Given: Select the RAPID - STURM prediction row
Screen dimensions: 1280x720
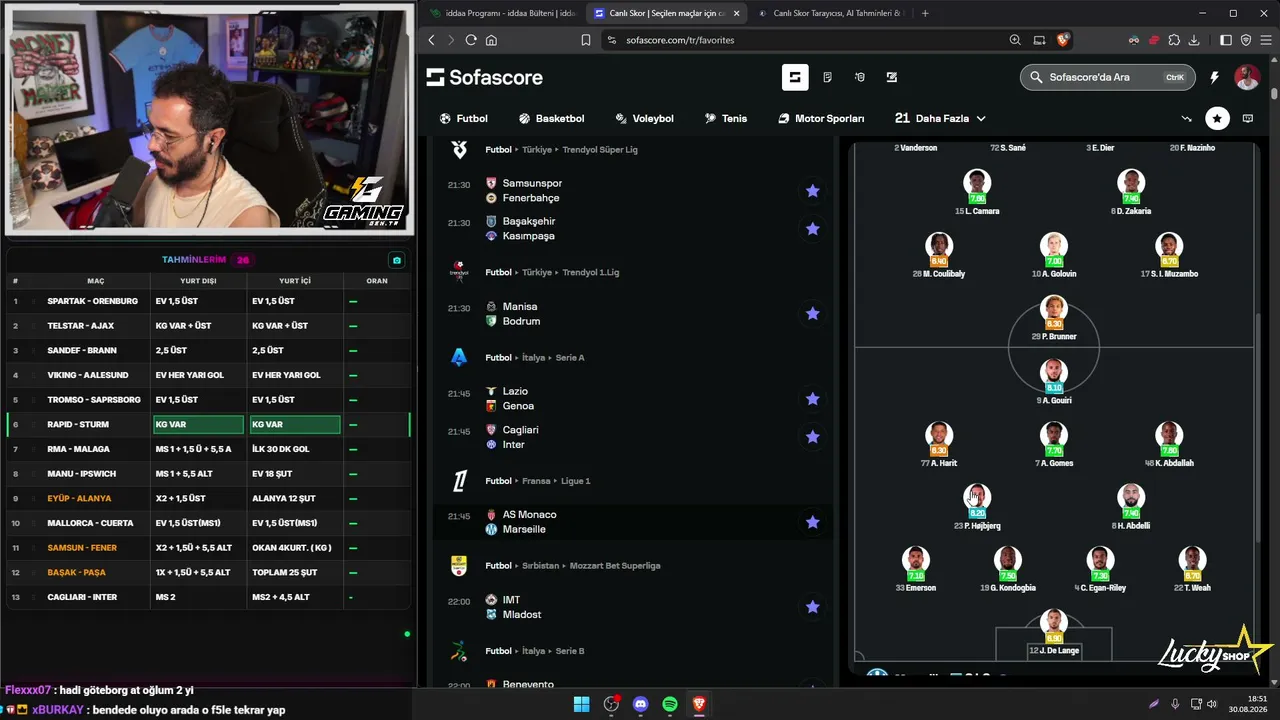Looking at the screenshot, I should click(x=209, y=424).
